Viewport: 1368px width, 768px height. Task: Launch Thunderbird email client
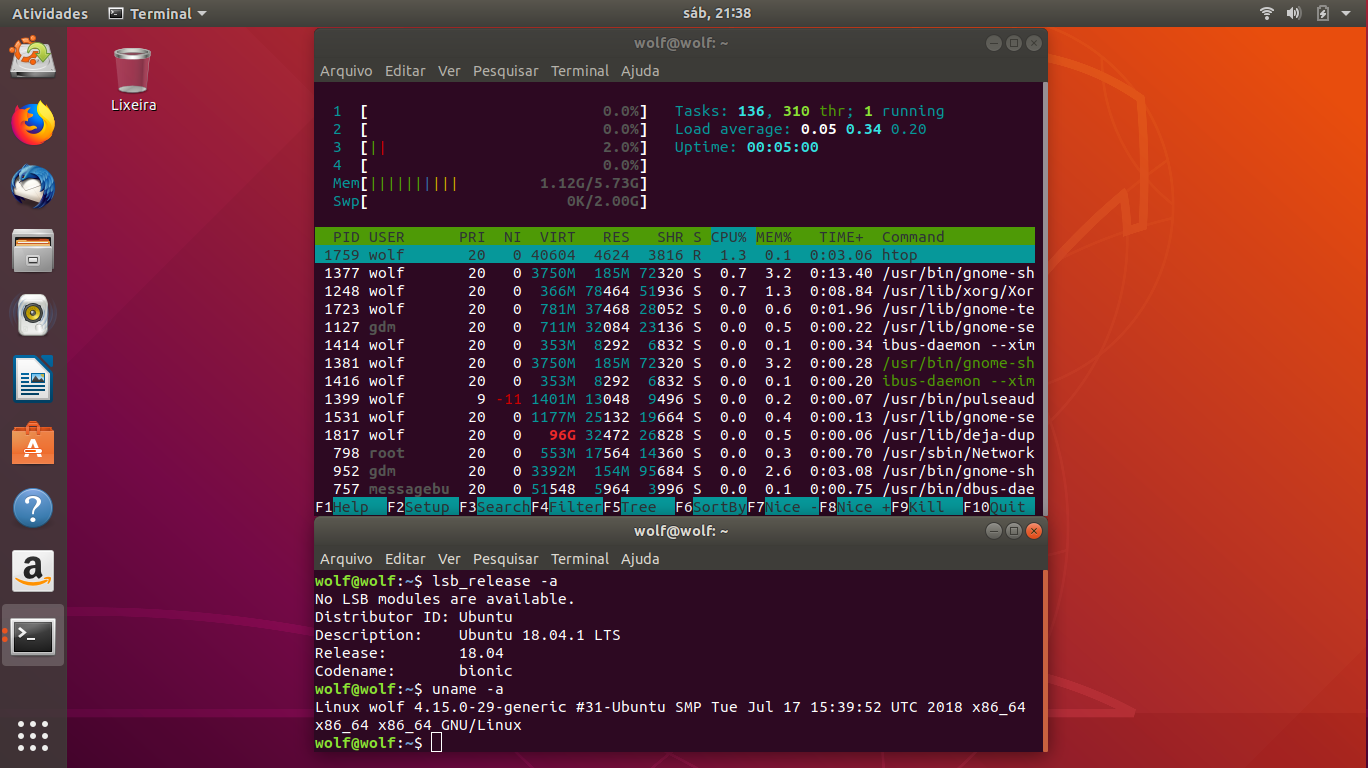(x=33, y=185)
